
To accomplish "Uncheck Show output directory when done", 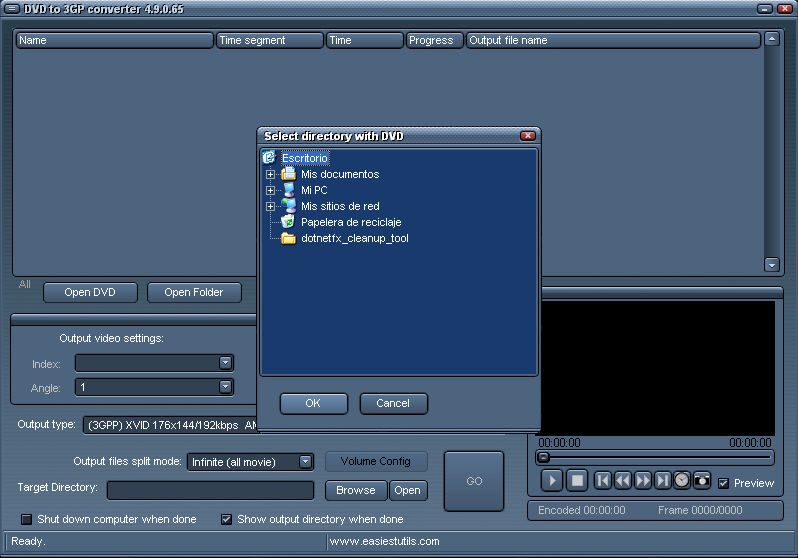I will pos(226,519).
